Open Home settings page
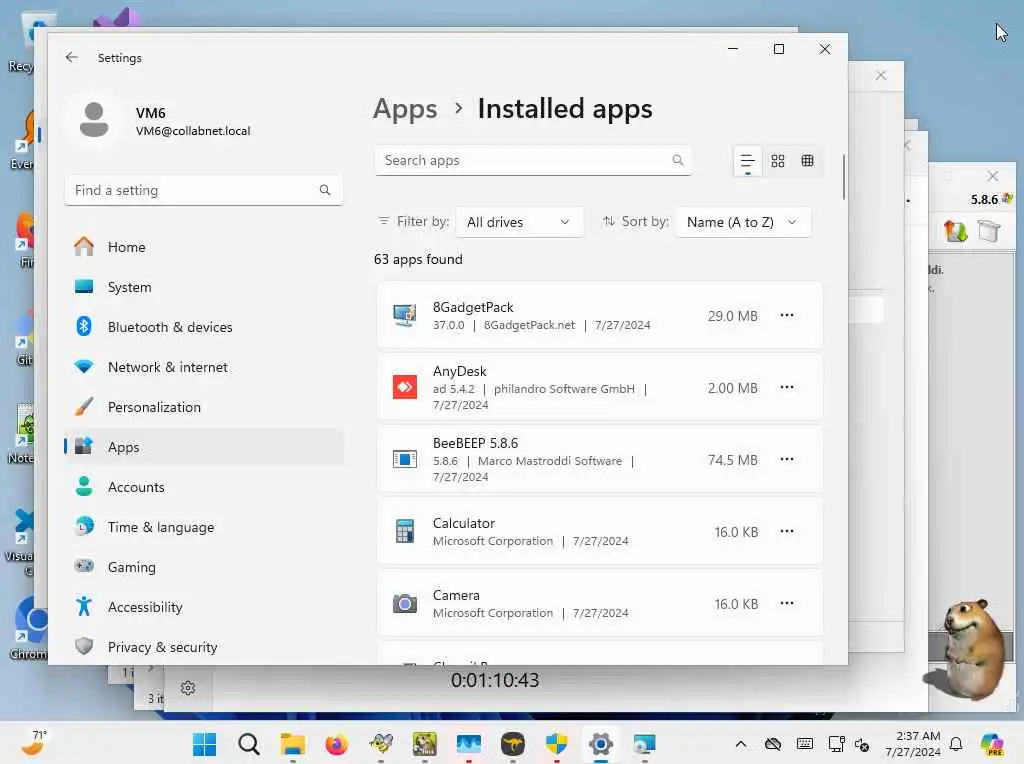This screenshot has height=764, width=1024. coord(204,247)
